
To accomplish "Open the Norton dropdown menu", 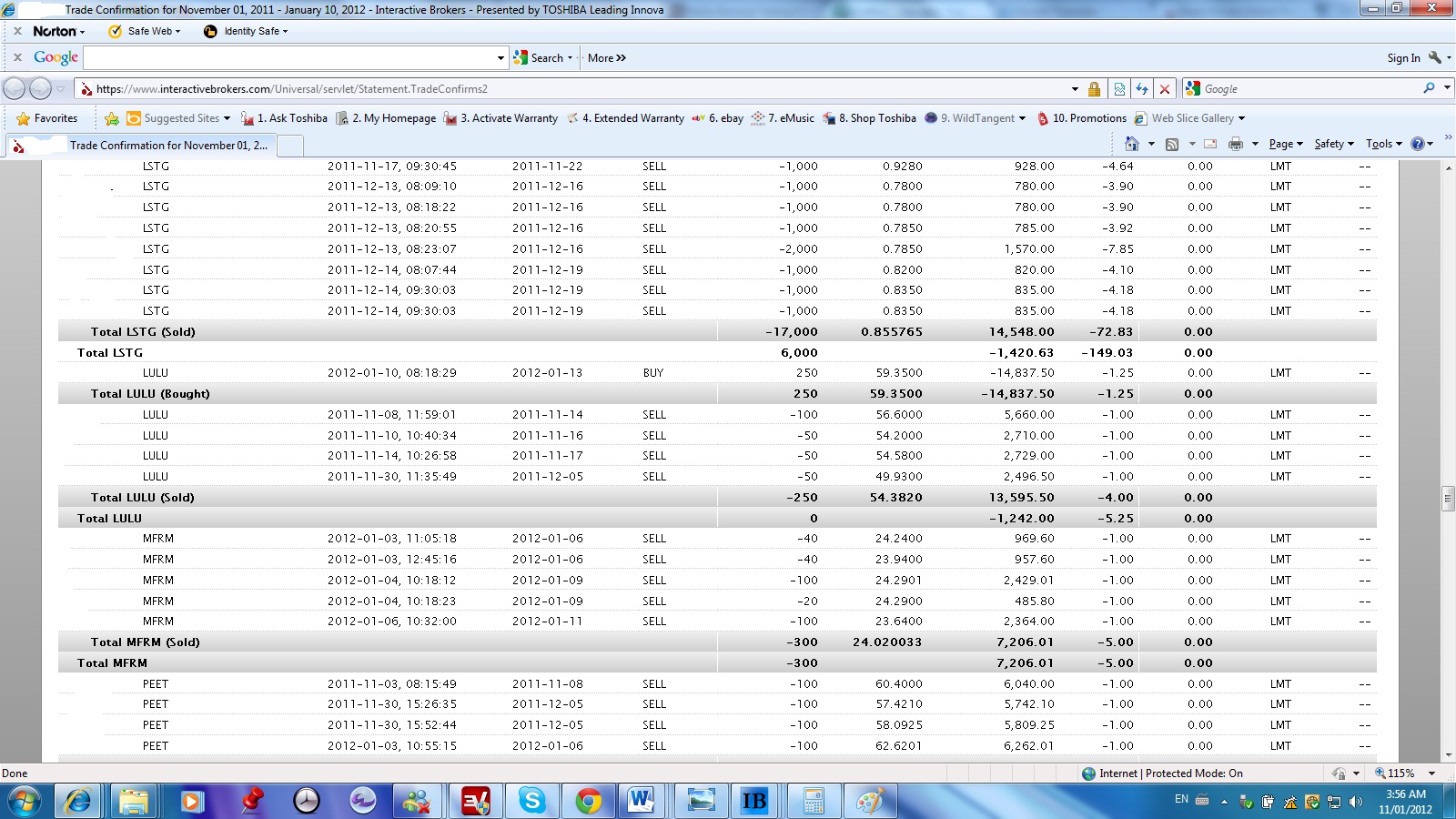I will click(x=58, y=31).
